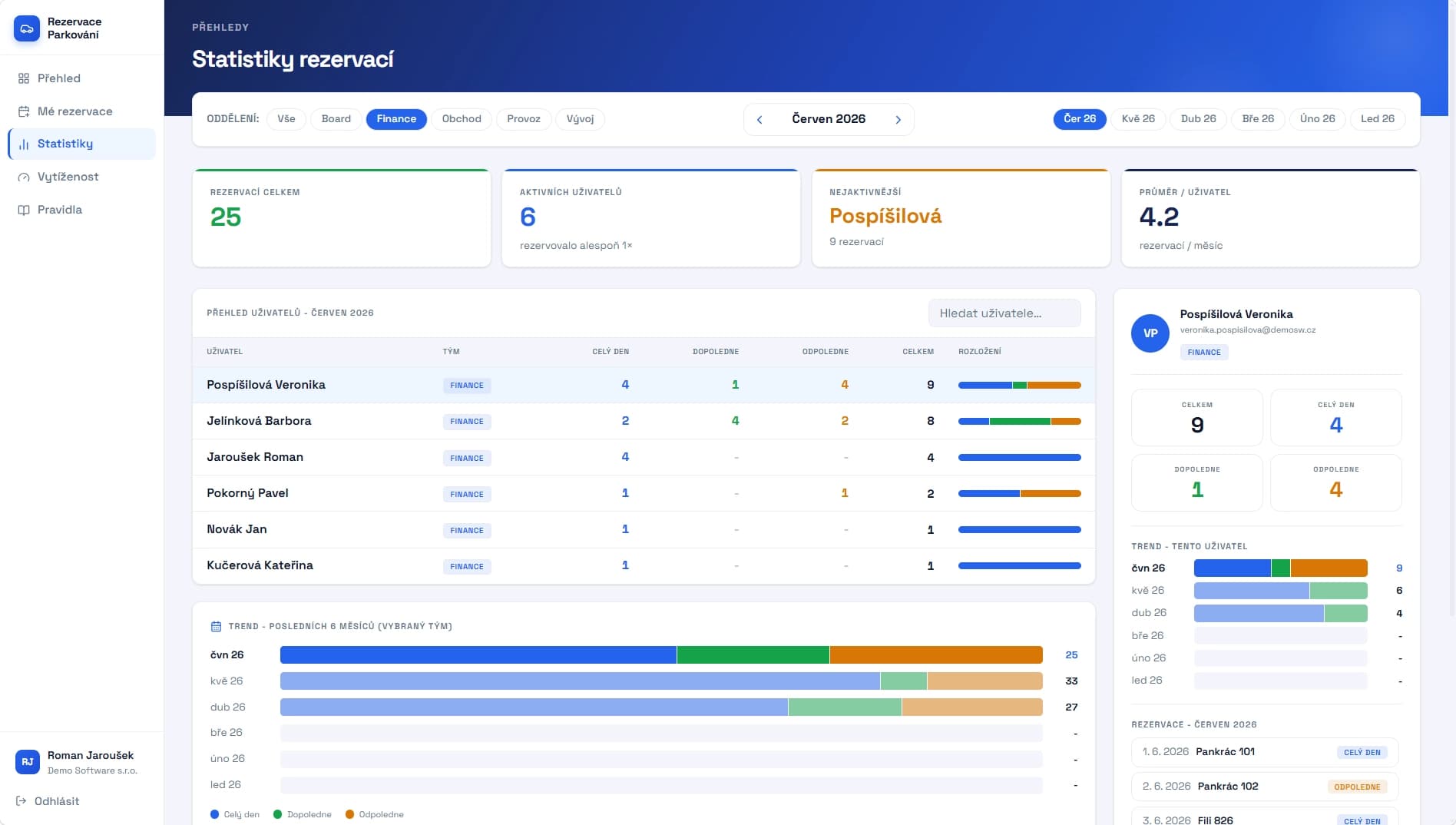This screenshot has width=1456, height=825.
Task: Open Přehled via its grid icon
Action: click(x=24, y=78)
